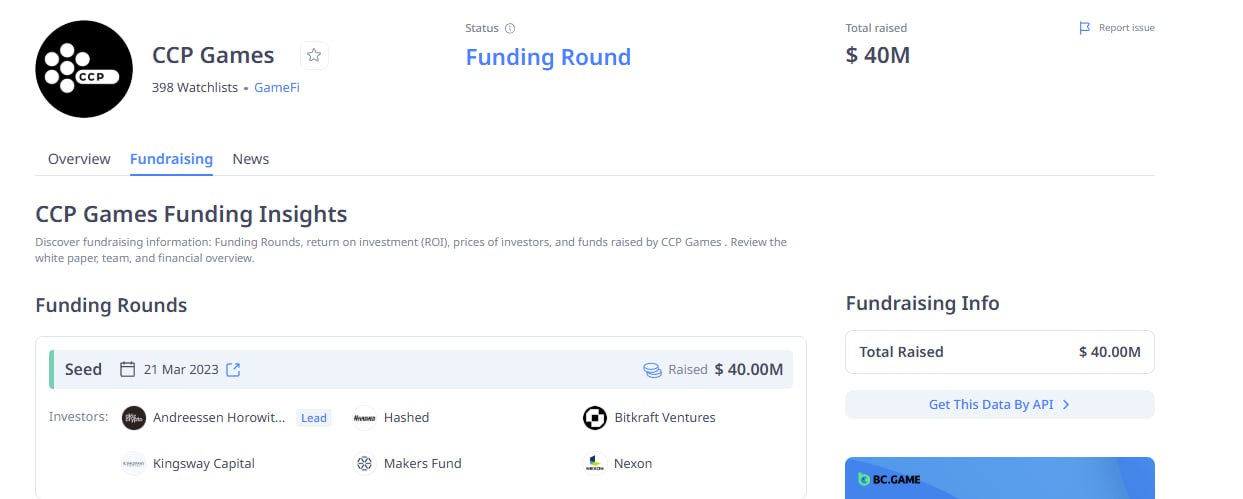Image resolution: width=1243 pixels, height=499 pixels.
Task: Select the Fundraising tab
Action: pyautogui.click(x=171, y=159)
